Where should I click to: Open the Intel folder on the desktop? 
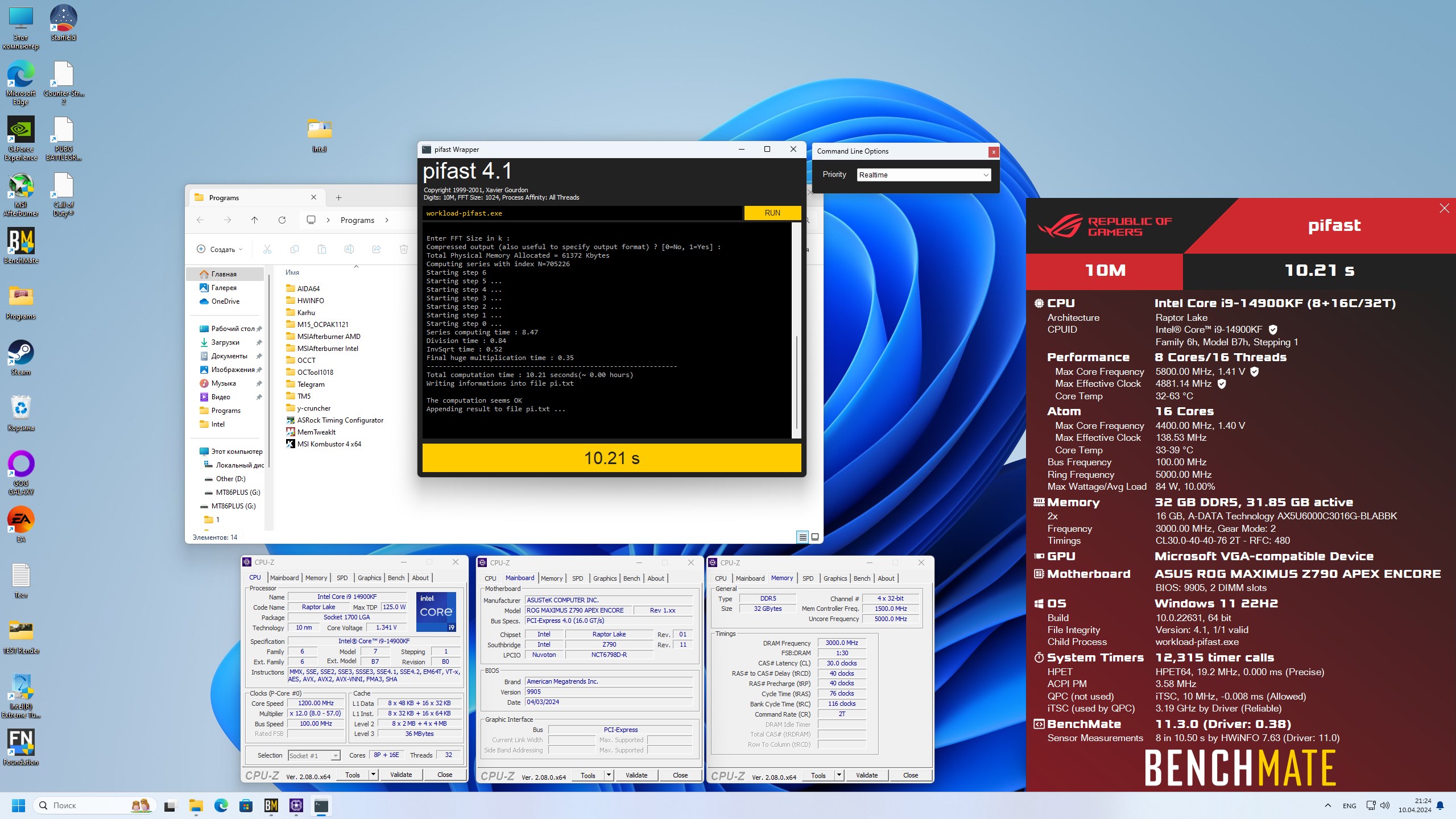[319, 134]
